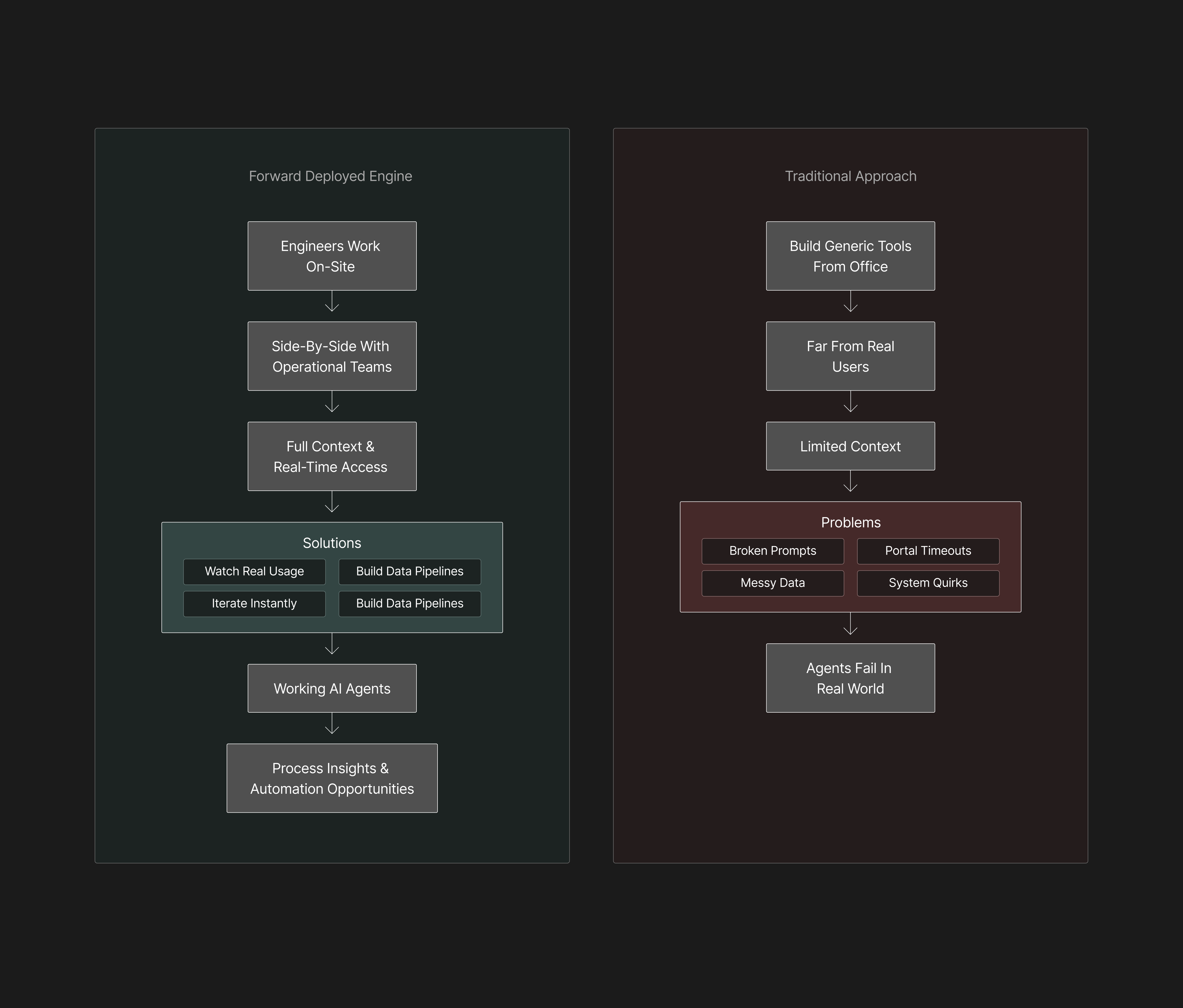This screenshot has width=1183, height=1008.
Task: Click the Far From Real Users box
Action: coord(850,356)
